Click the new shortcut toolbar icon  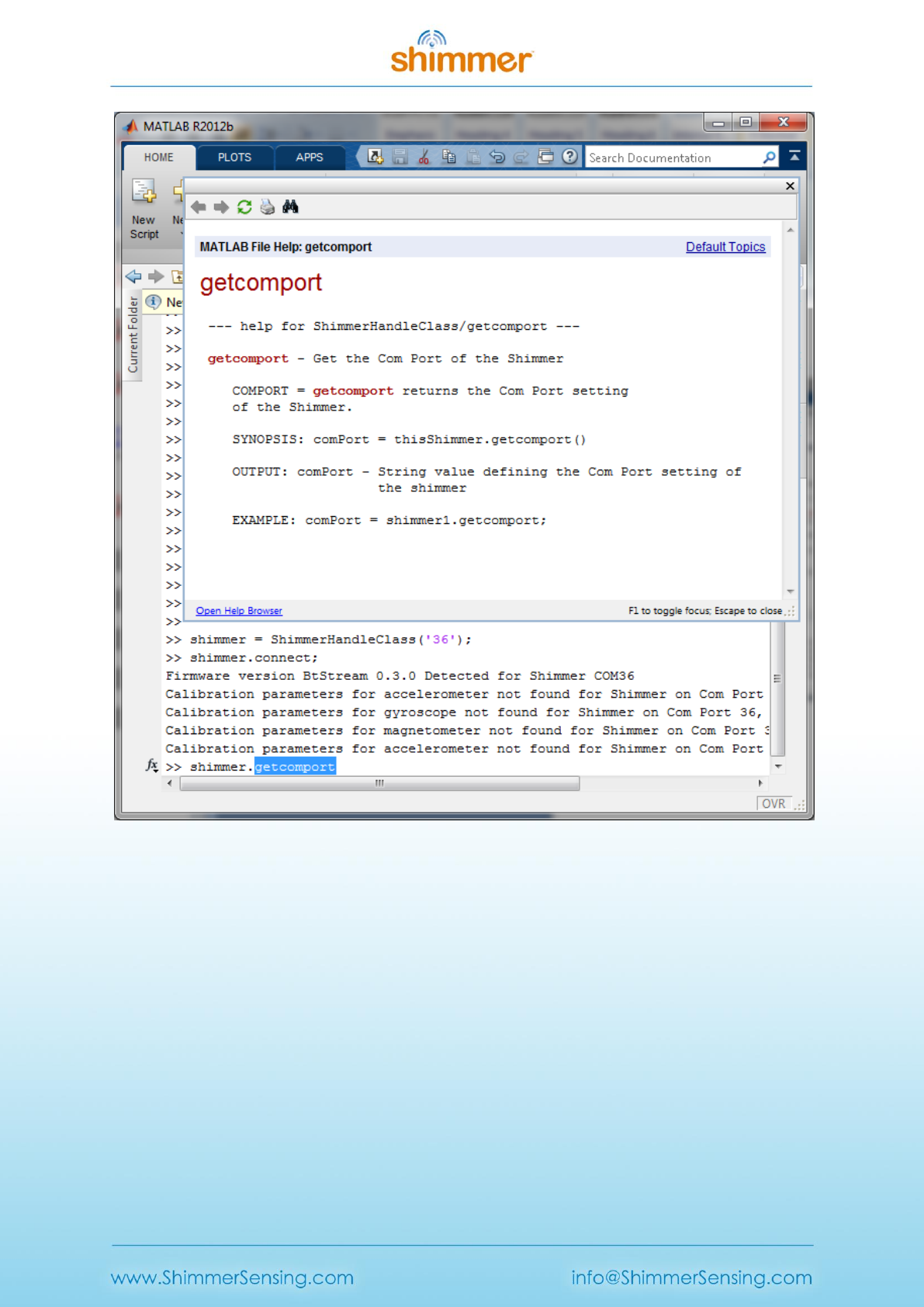click(x=375, y=157)
